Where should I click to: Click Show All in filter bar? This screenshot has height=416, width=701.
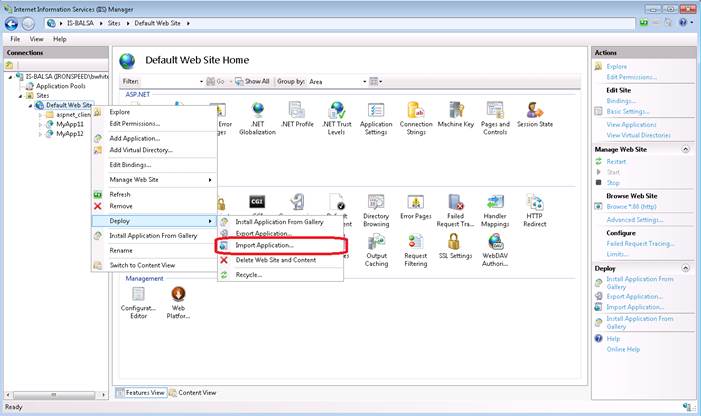point(252,82)
